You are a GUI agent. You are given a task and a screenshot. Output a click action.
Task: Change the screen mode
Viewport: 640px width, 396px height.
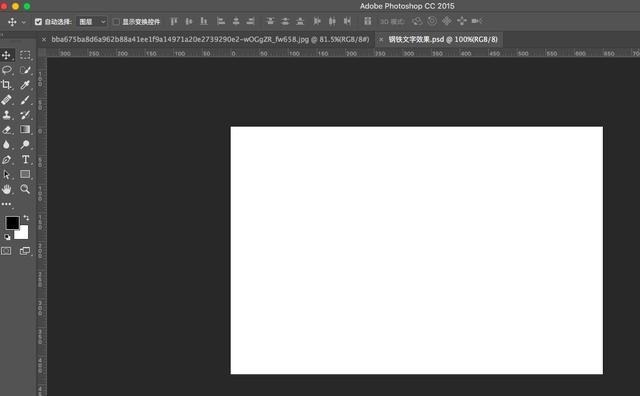[25, 251]
